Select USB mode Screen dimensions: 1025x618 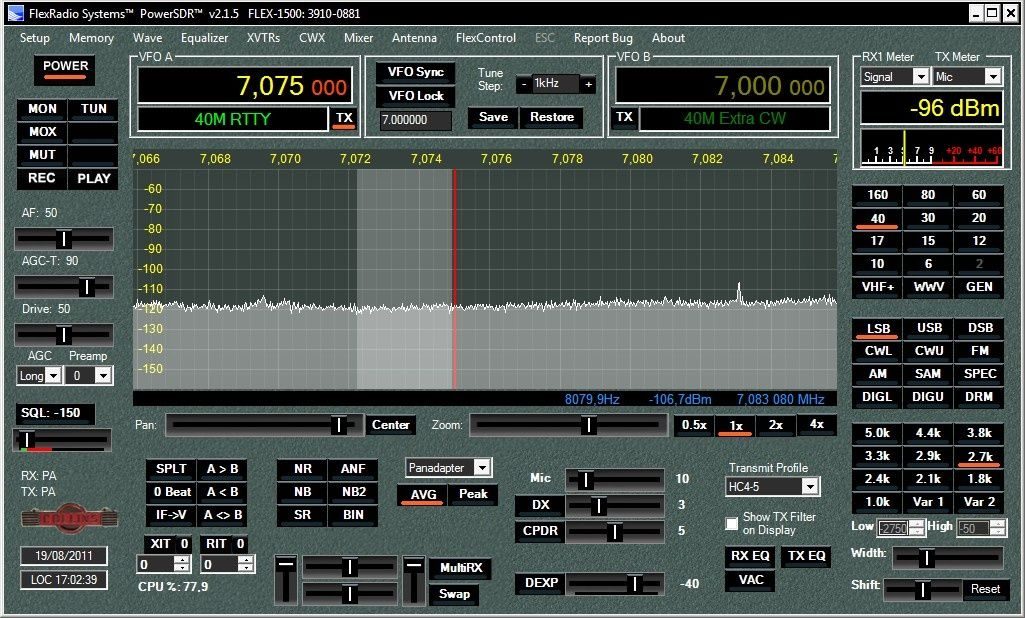click(929, 328)
